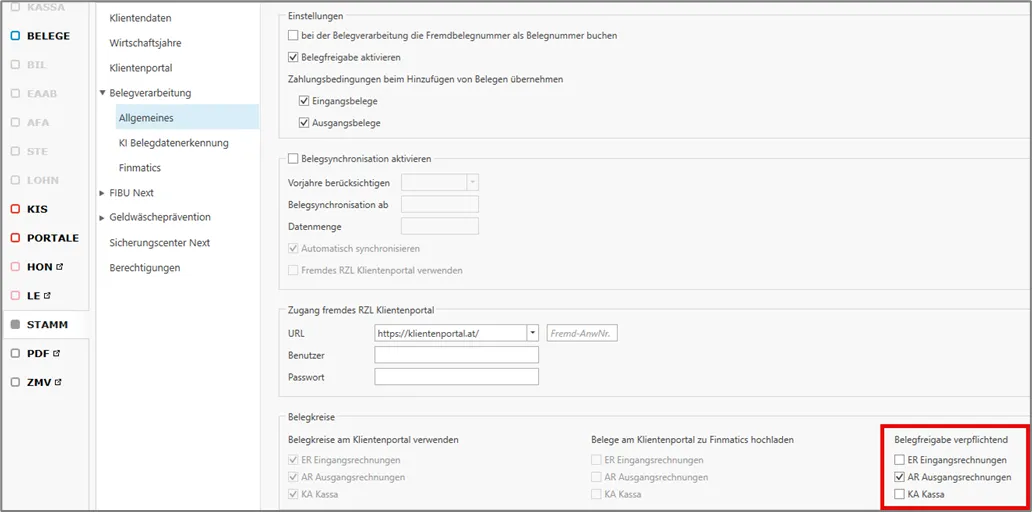1032x512 pixels.
Task: Open the ZMV external module
Action: click(x=37, y=382)
